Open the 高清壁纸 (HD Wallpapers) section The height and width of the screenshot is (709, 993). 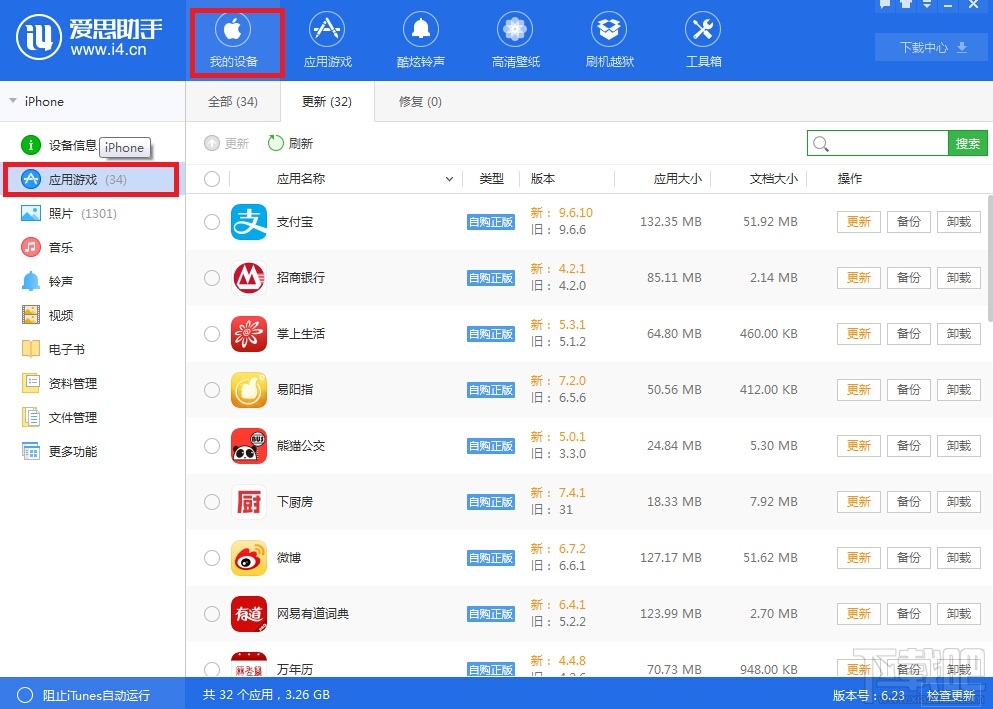(514, 39)
